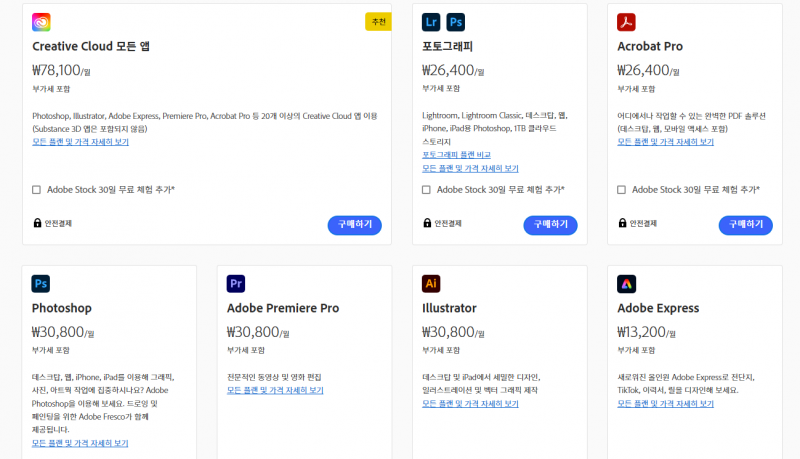Viewport: 800px width, 459px height.
Task: Click ₩30,800 price under Adobe Premiere Pro
Action: pyautogui.click(x=258, y=332)
